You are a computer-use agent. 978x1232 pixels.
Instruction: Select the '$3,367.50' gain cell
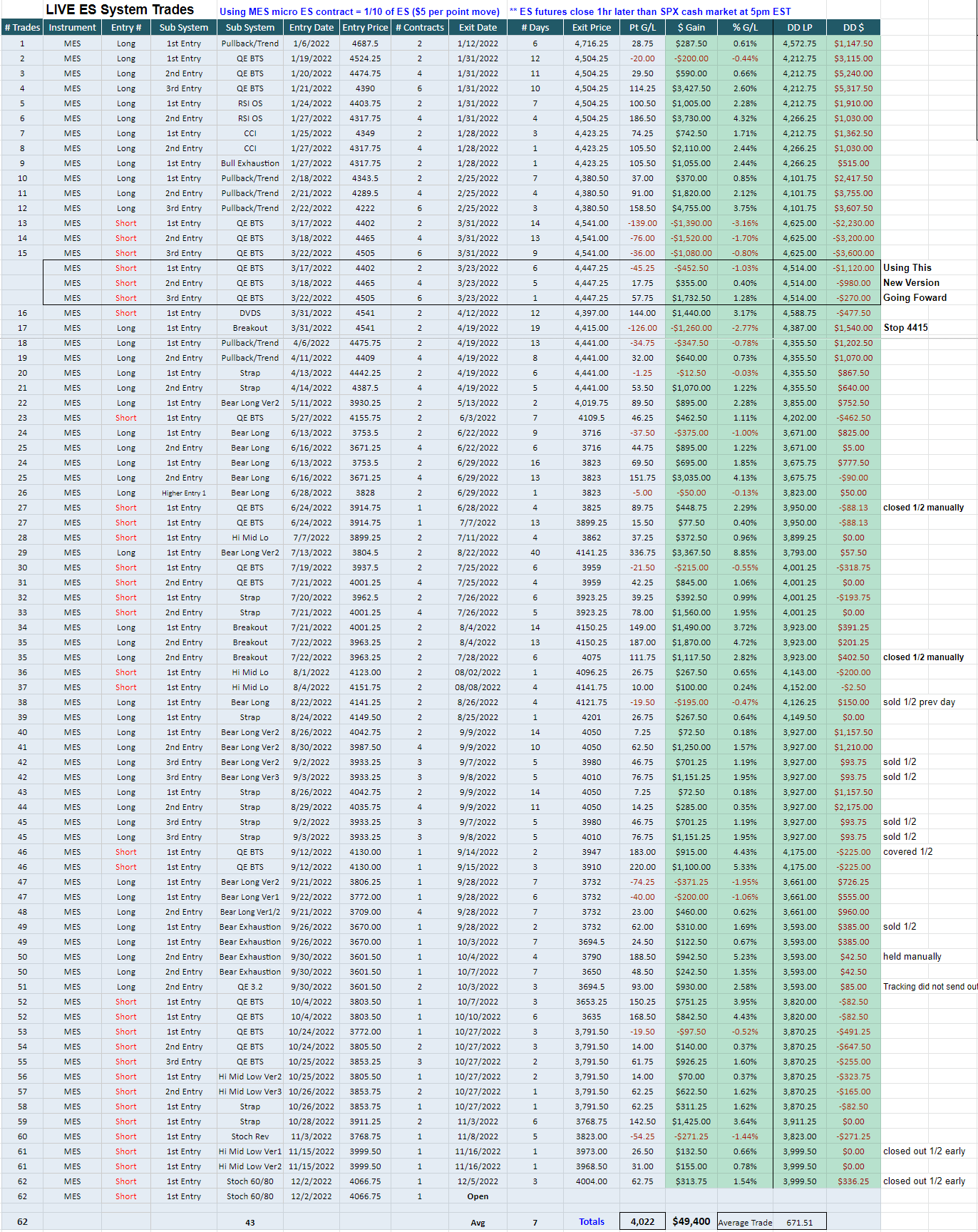click(x=691, y=553)
